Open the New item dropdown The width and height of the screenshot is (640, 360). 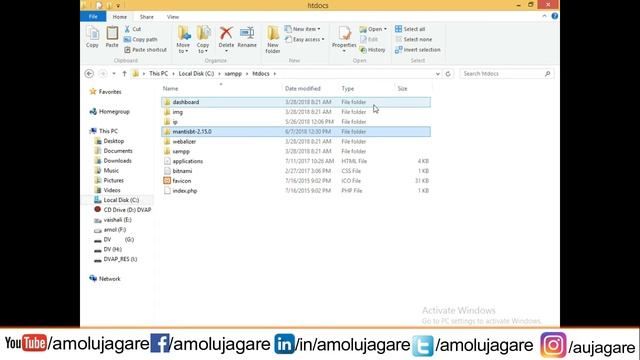coord(302,29)
